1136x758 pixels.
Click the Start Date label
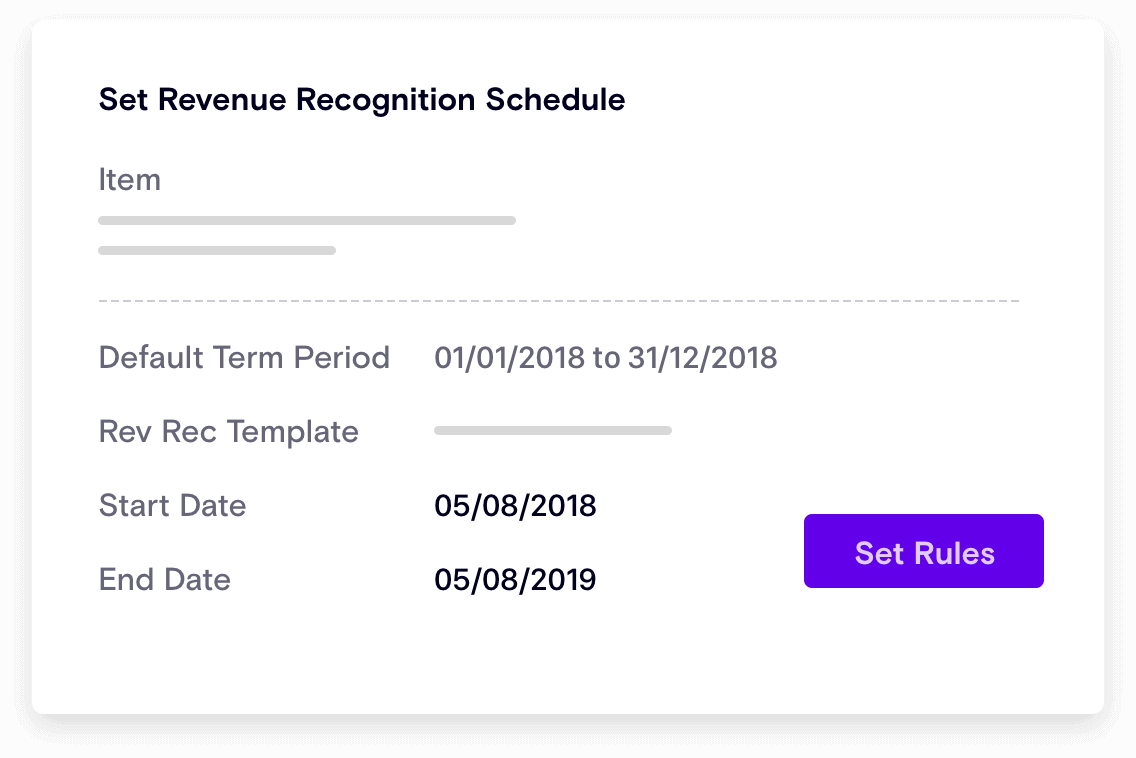point(172,506)
